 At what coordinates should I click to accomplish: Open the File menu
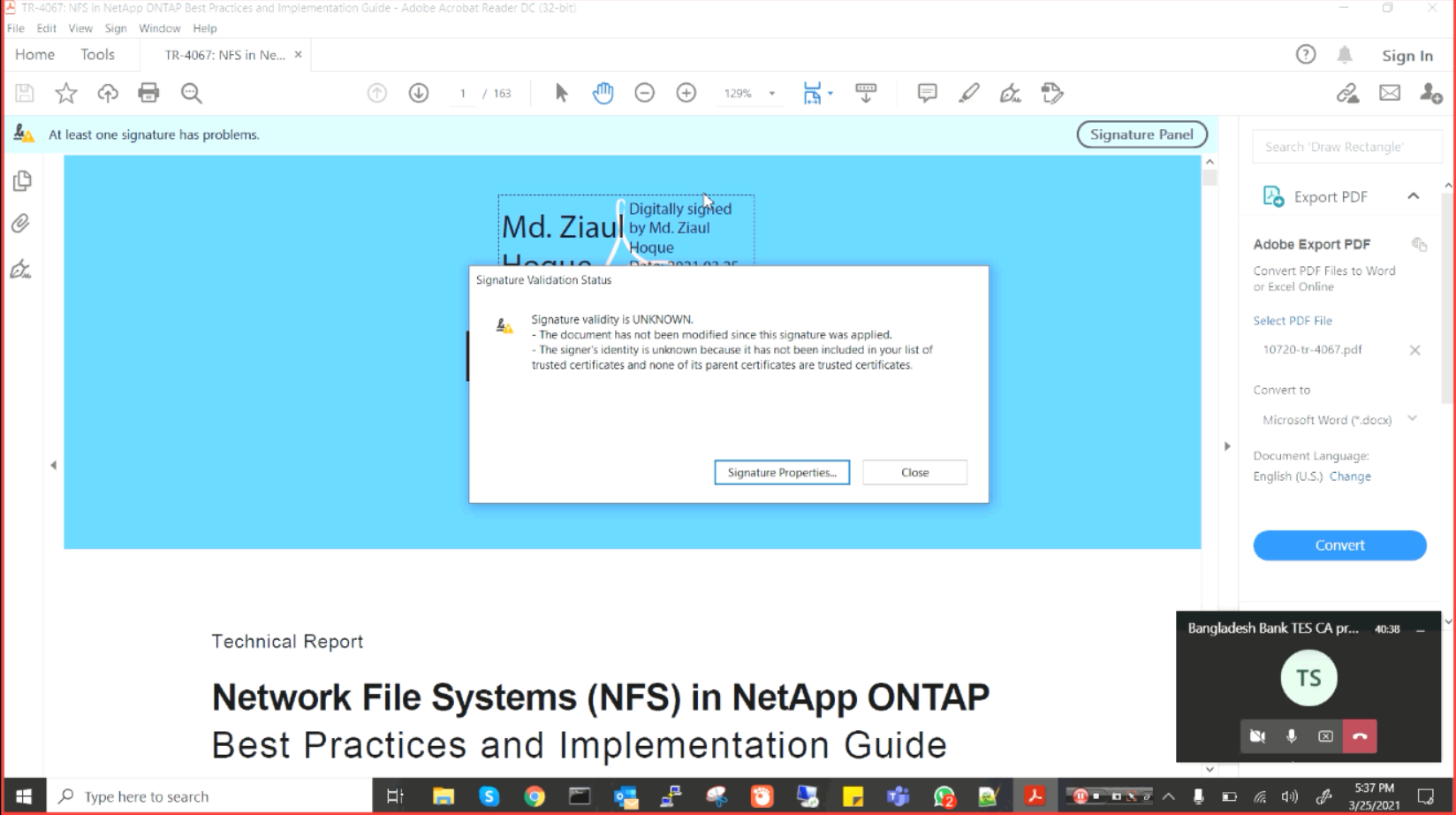click(x=16, y=28)
